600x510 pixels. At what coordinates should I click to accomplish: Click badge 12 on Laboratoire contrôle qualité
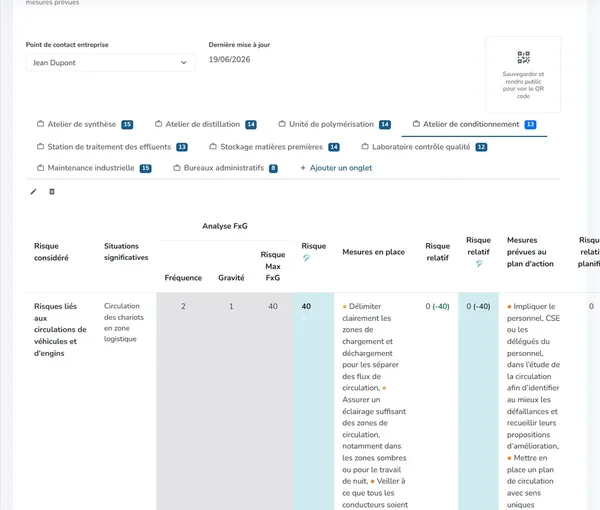pyautogui.click(x=481, y=147)
